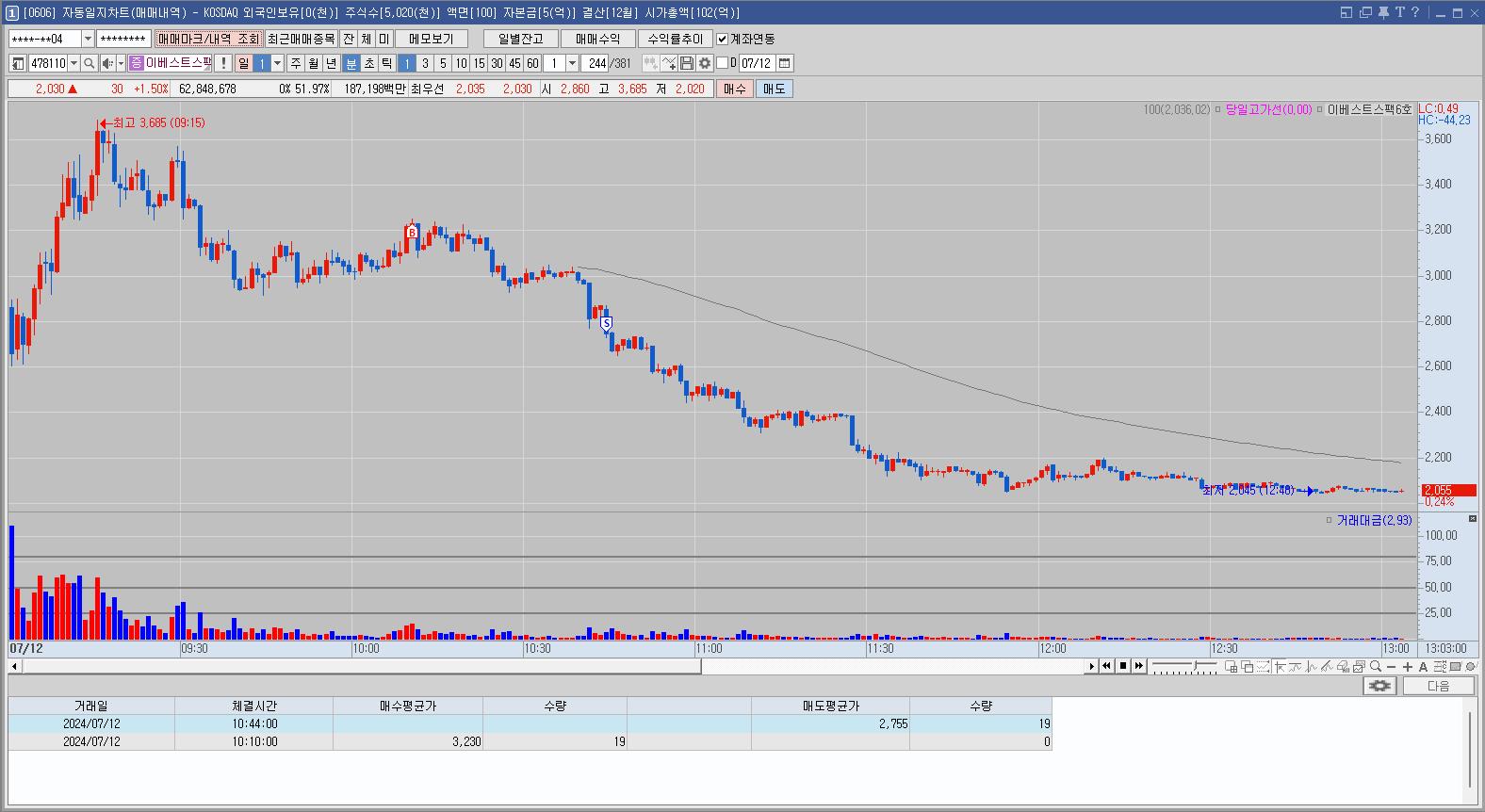This screenshot has height=812, width=1485.
Task: Select the 60-minute interval button
Action: pyautogui.click(x=532, y=63)
